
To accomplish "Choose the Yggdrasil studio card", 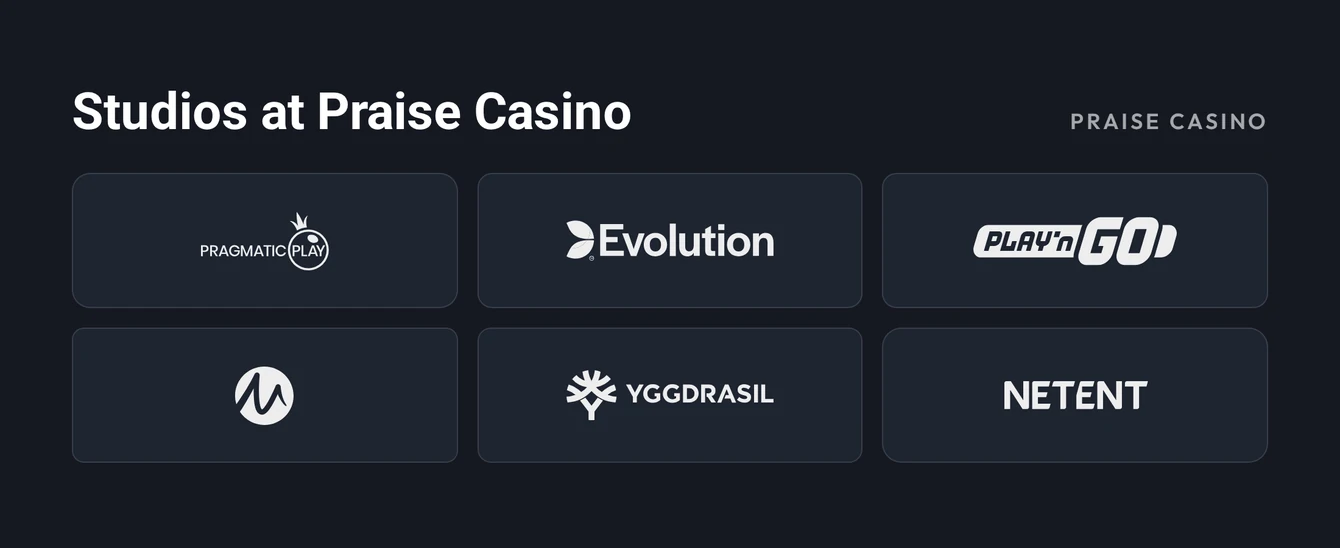I will pyautogui.click(x=670, y=395).
